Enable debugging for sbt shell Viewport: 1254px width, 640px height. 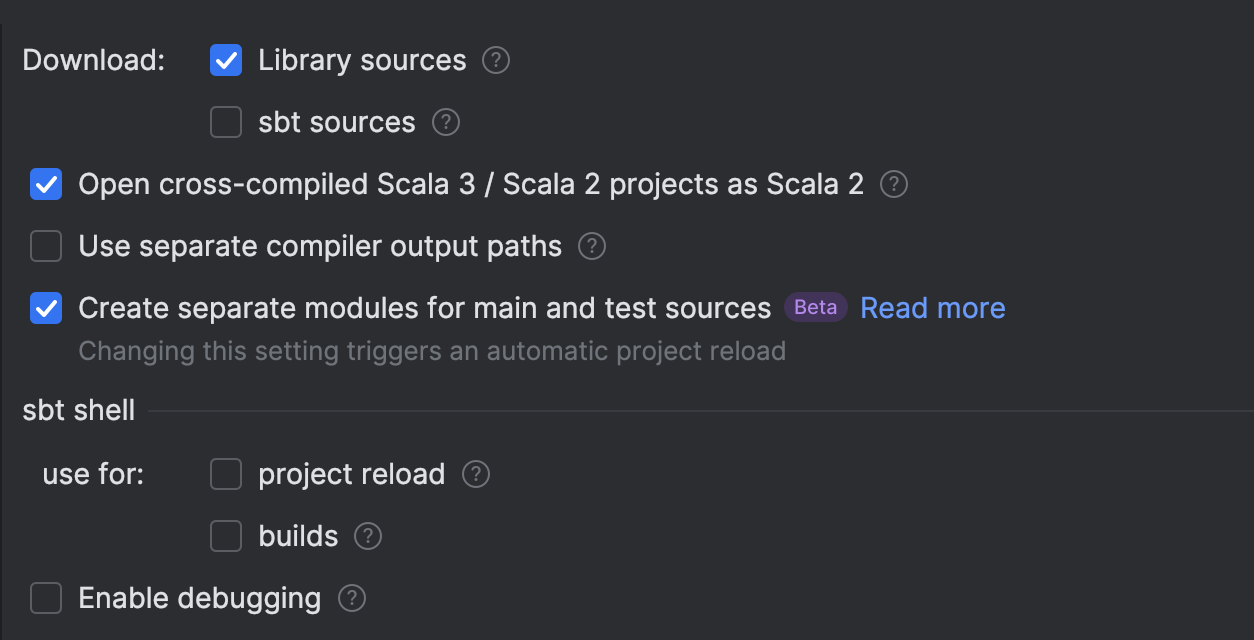pos(46,598)
